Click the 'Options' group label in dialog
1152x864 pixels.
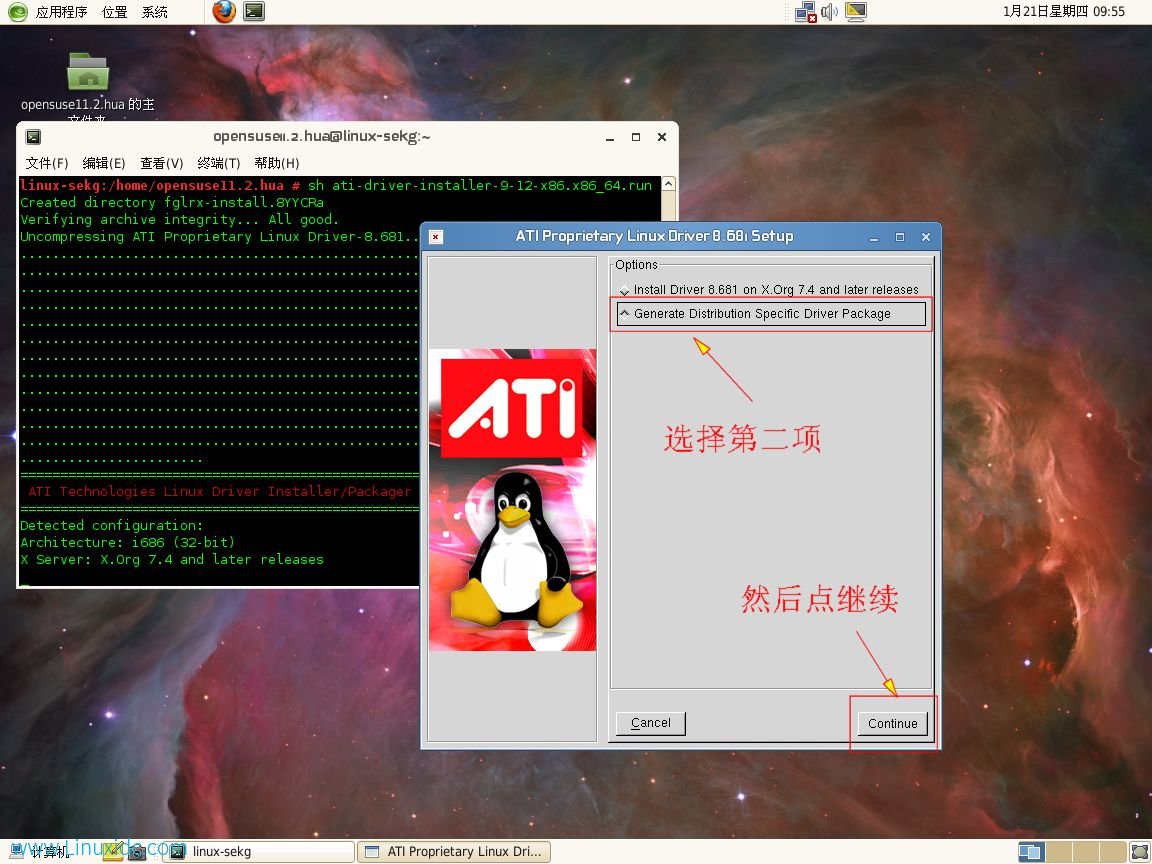(636, 264)
